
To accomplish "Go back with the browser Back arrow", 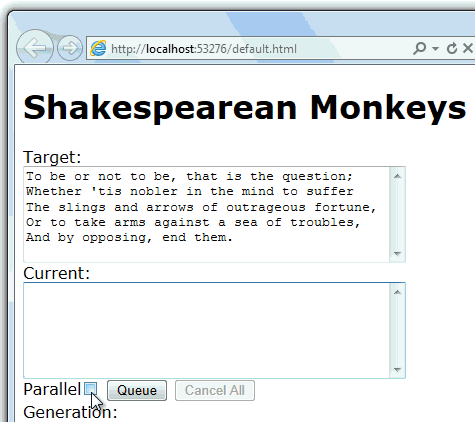I will click(34, 48).
